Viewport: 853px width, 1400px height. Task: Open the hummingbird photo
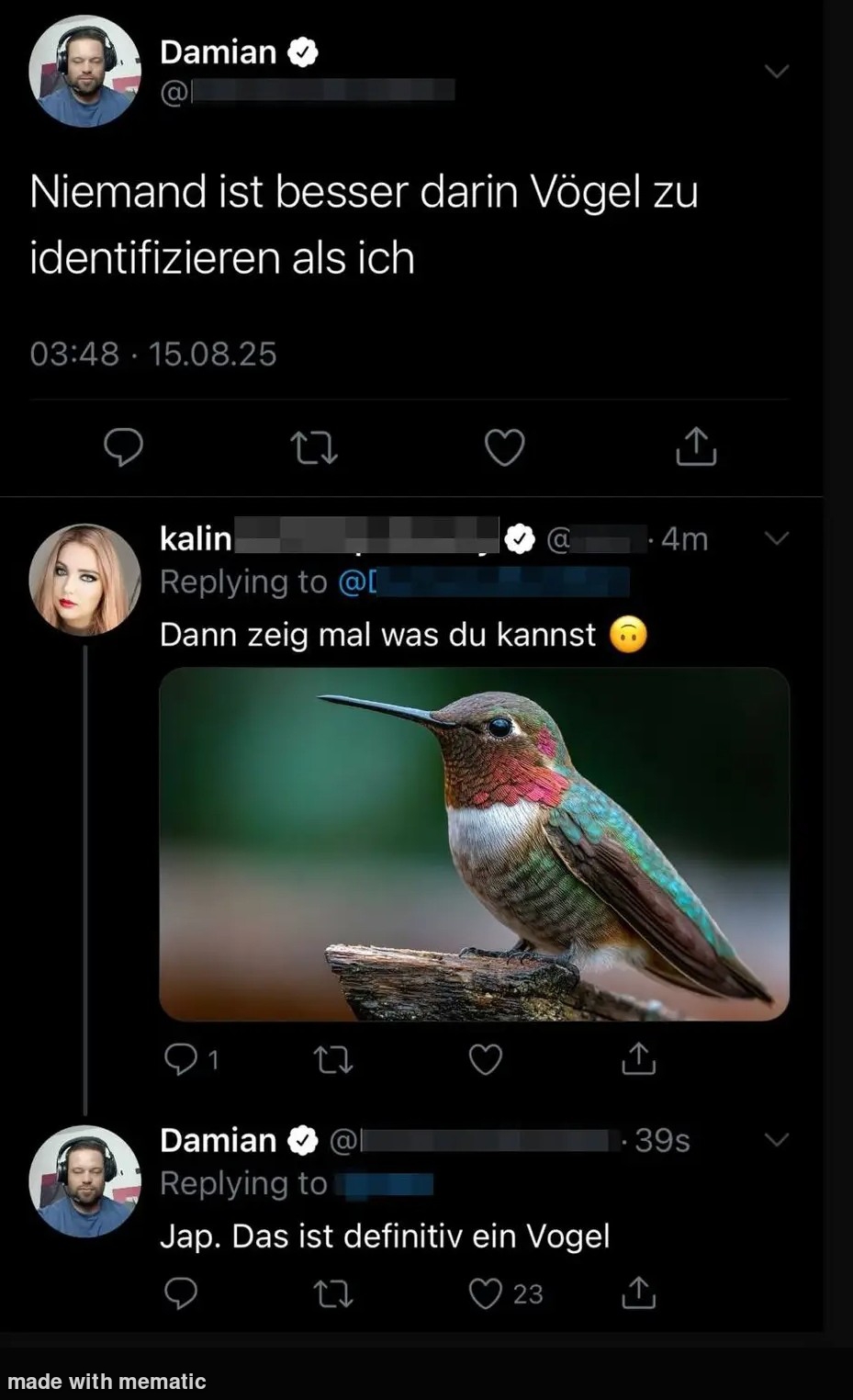tap(474, 843)
